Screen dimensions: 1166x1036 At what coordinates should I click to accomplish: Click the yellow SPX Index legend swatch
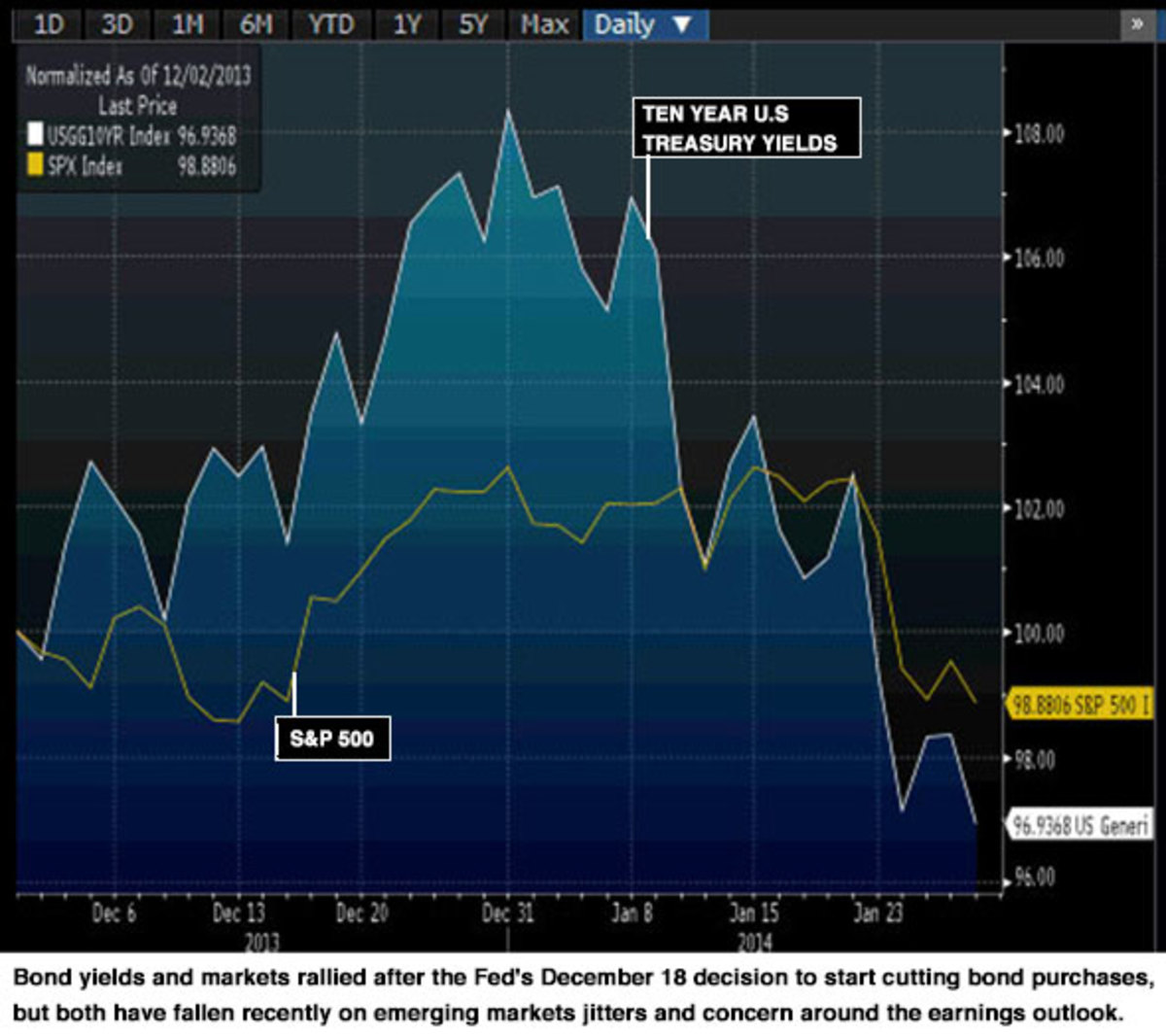point(35,165)
